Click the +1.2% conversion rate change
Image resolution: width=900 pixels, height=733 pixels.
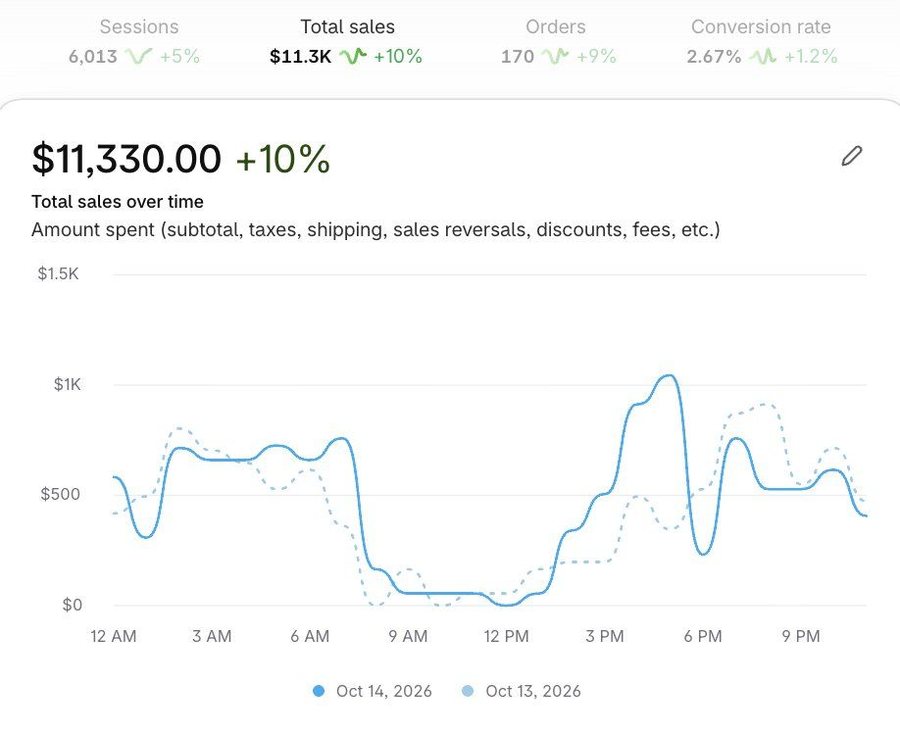810,56
